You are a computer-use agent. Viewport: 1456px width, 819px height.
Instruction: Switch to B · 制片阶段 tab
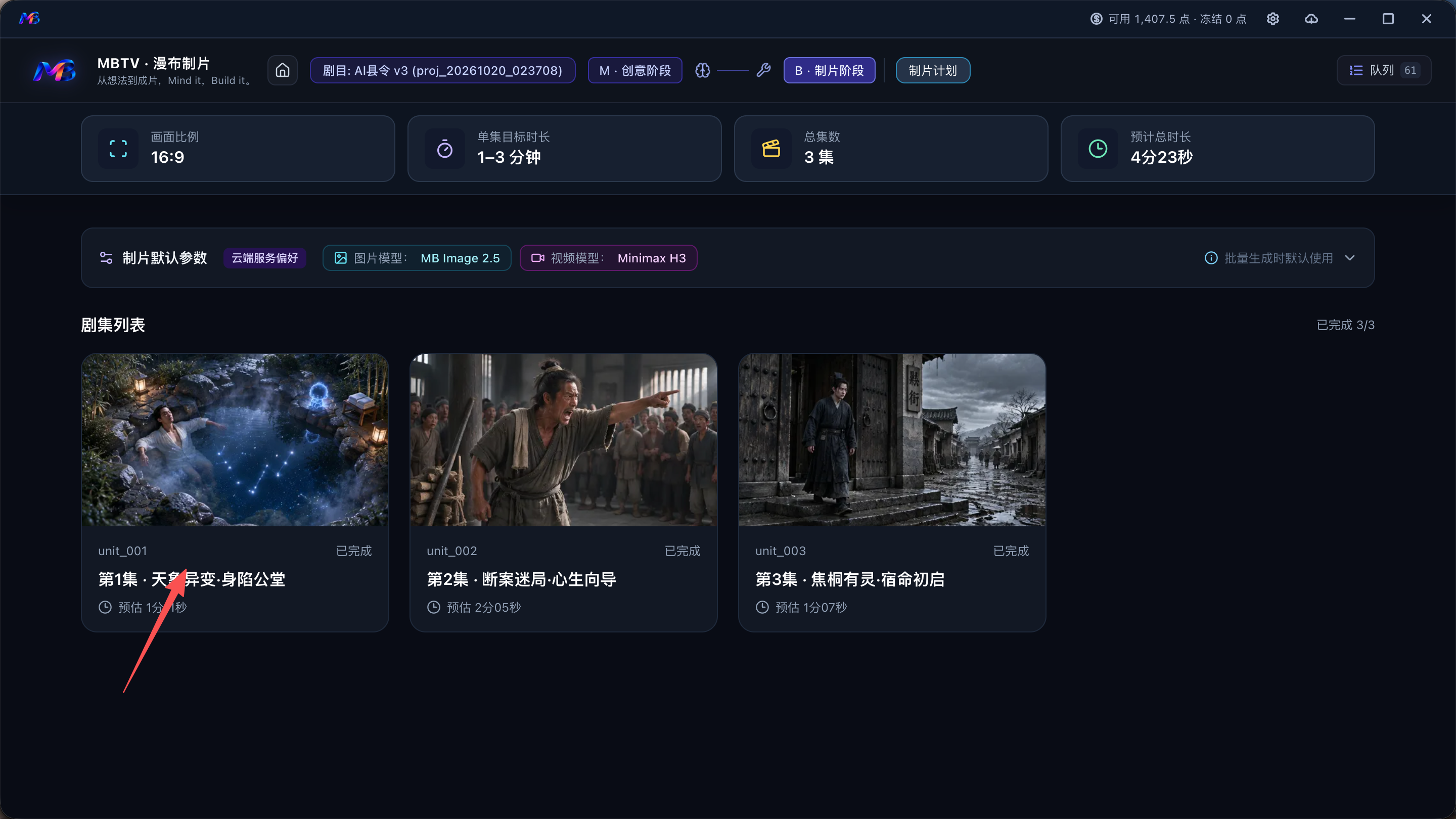[829, 70]
